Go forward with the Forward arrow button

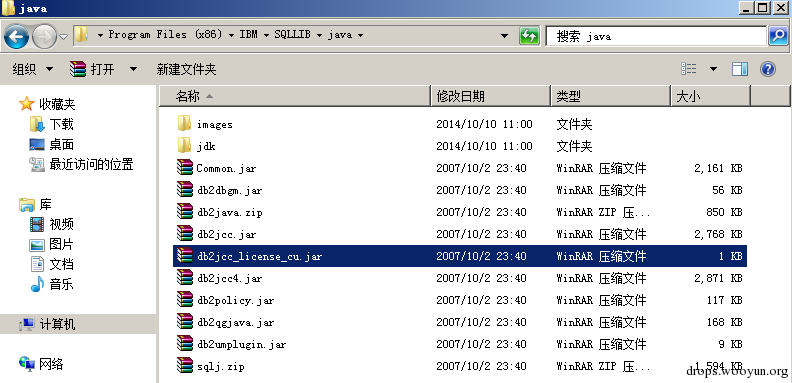(44, 36)
